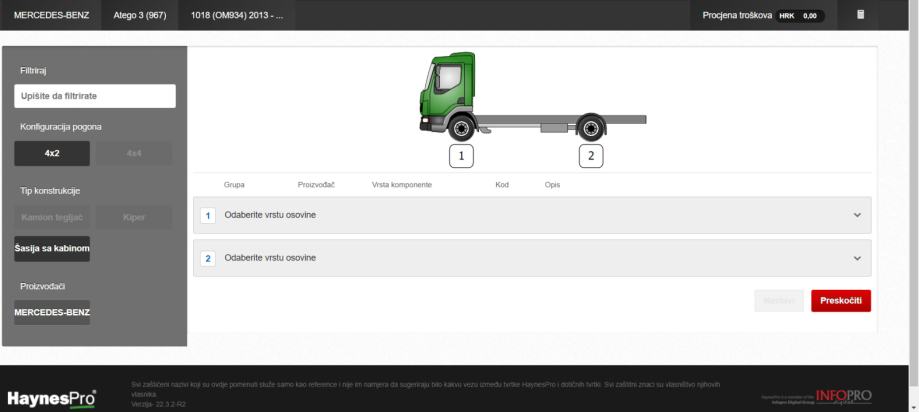
Task: Click HRK 0,00 cost badge
Action: point(800,16)
